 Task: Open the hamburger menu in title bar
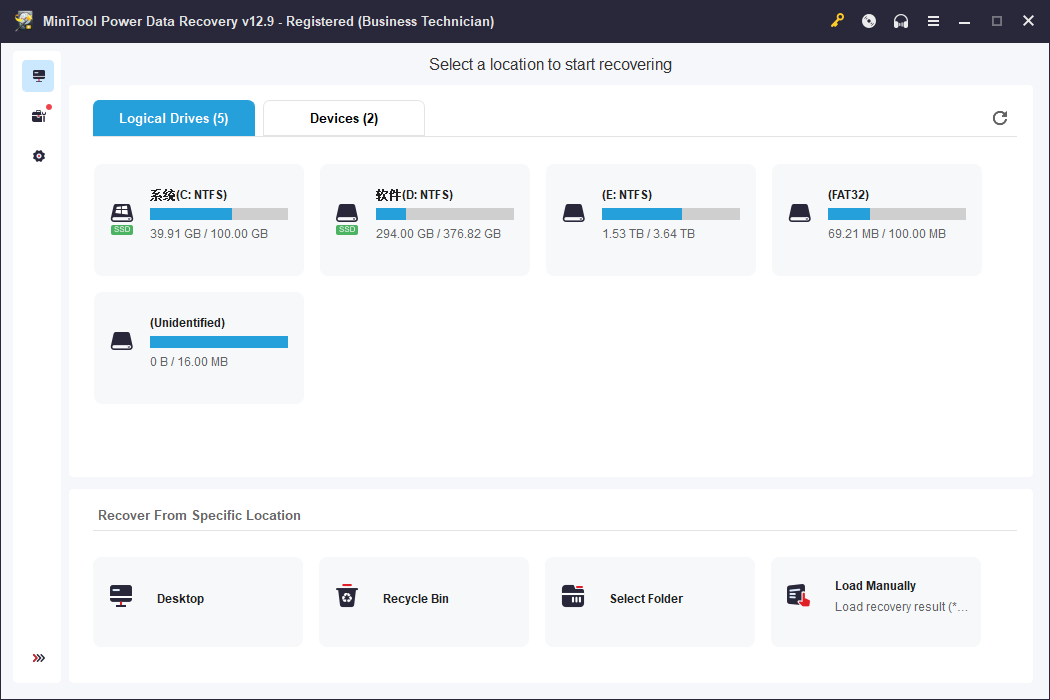[x=933, y=21]
